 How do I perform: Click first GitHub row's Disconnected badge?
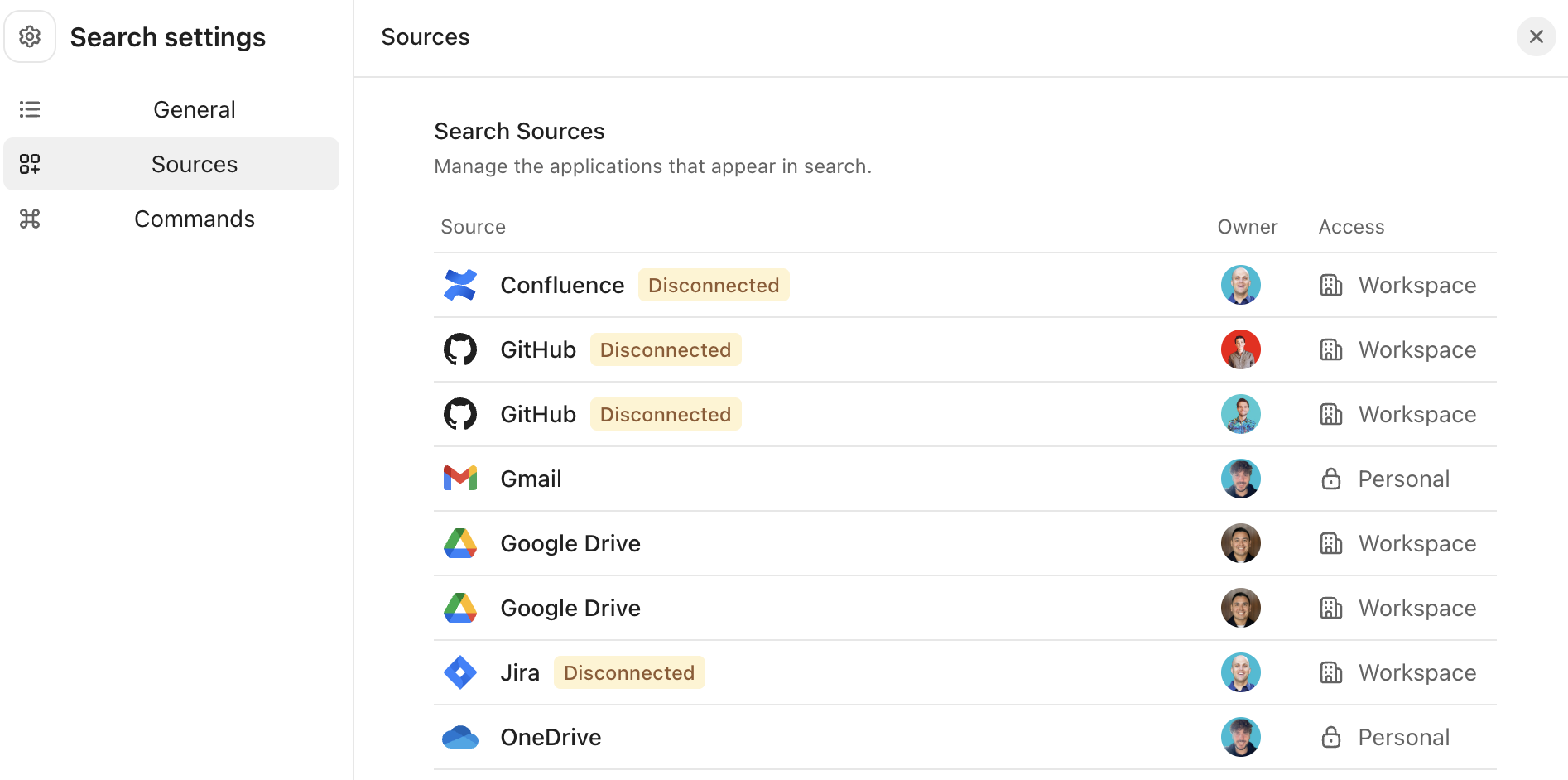(x=666, y=349)
